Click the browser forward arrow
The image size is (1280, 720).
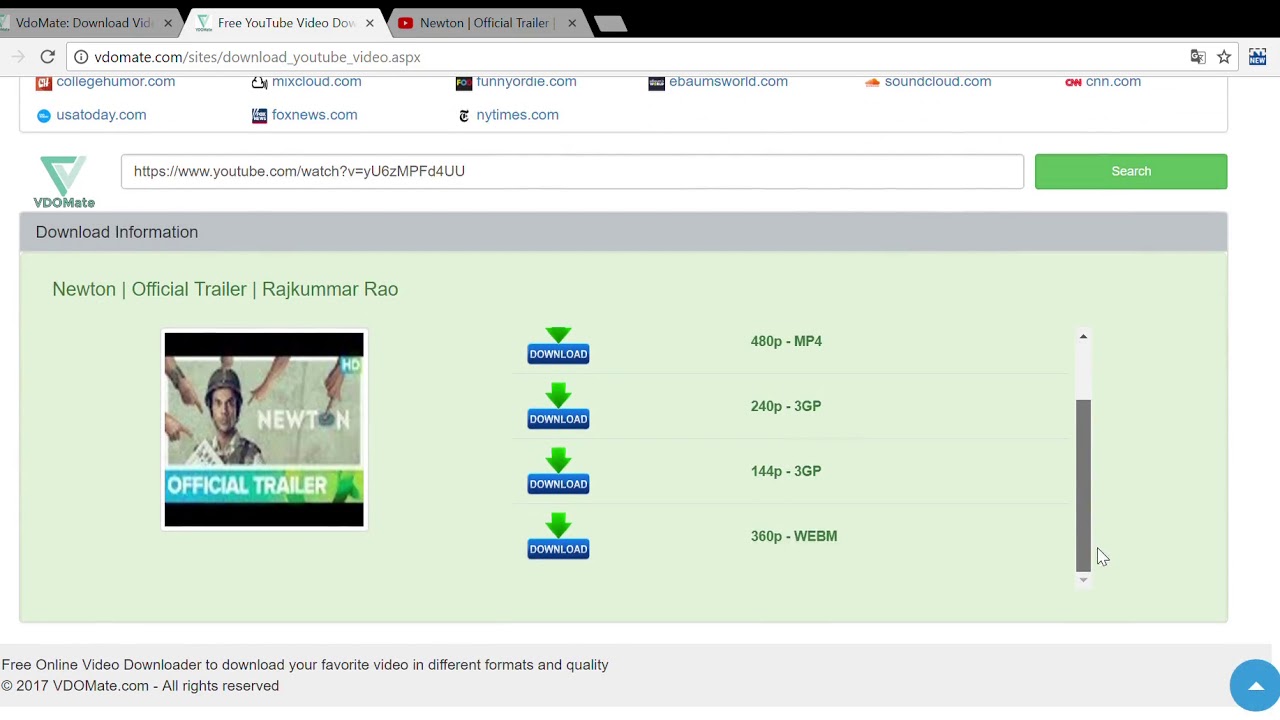(x=18, y=57)
